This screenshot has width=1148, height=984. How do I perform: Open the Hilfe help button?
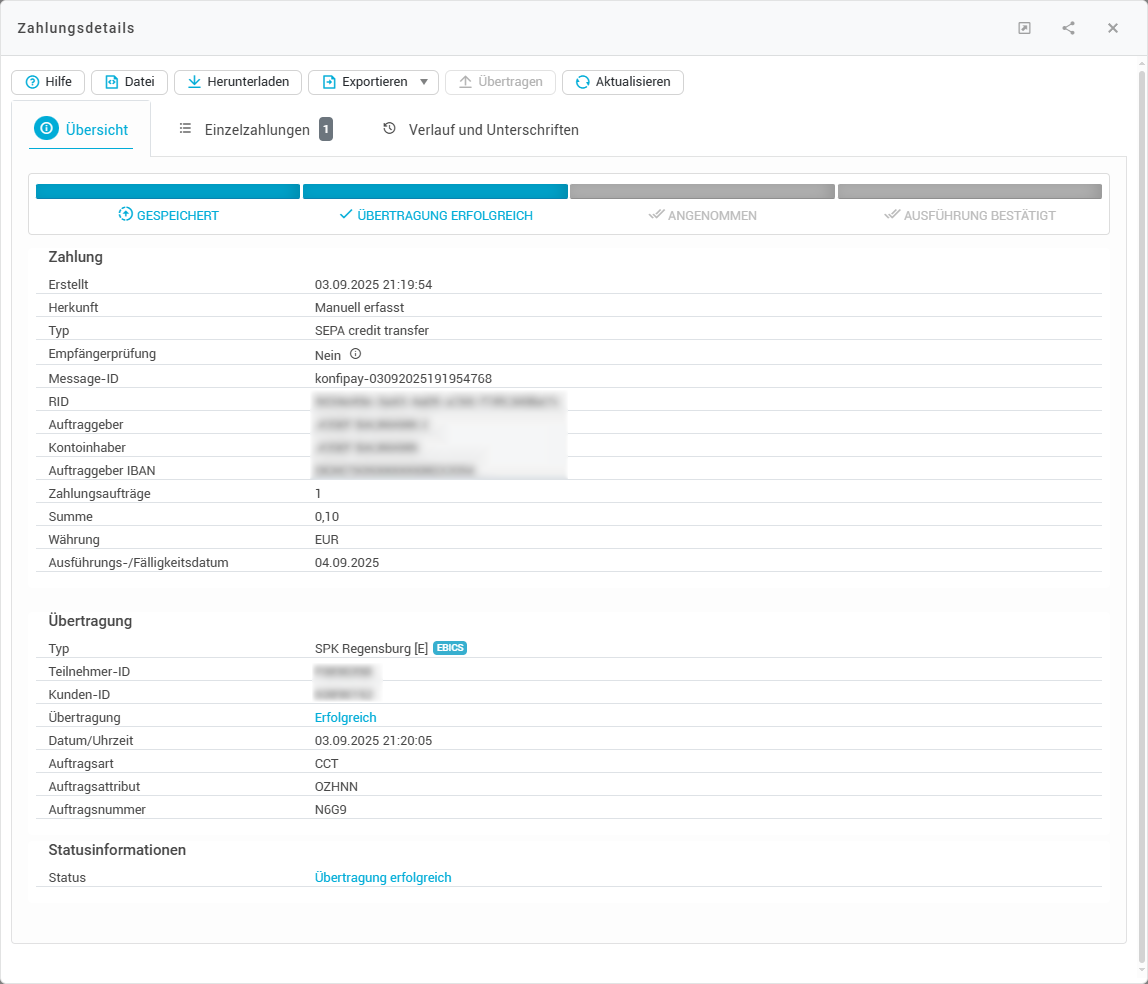[48, 82]
